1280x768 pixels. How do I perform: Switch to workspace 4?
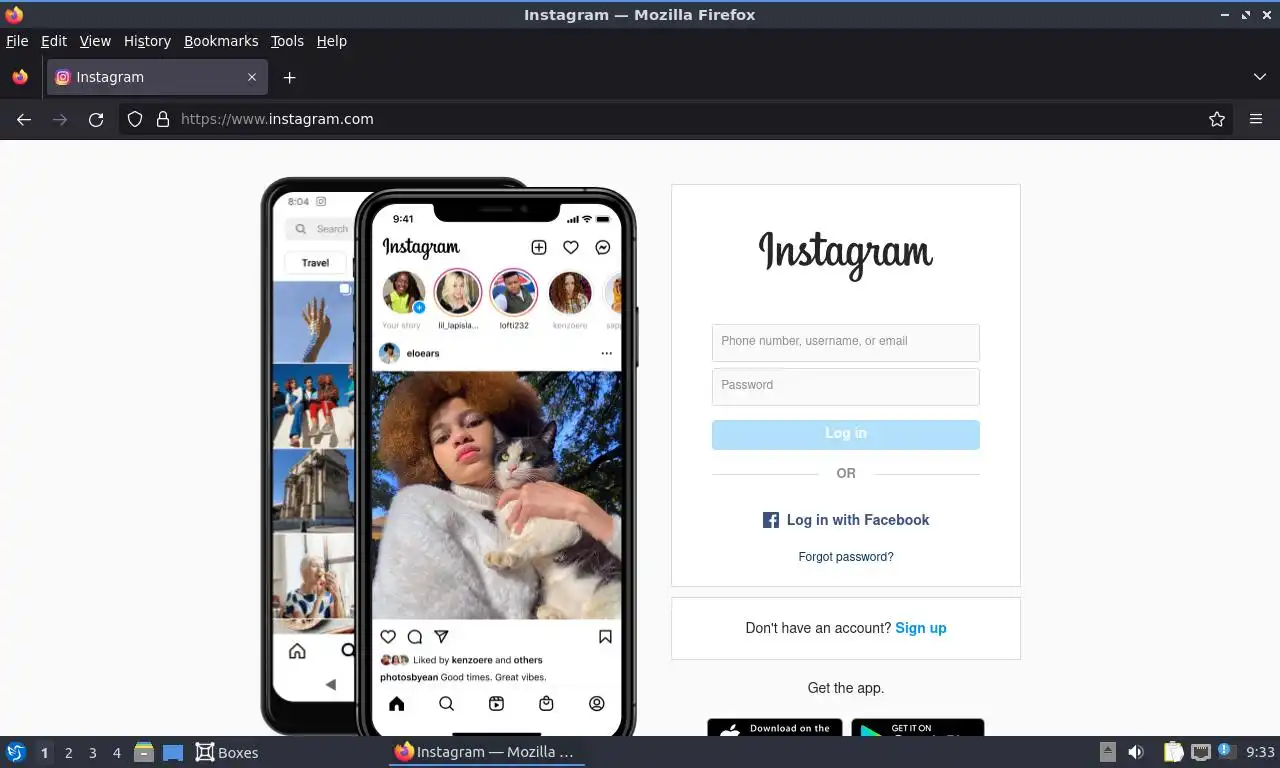116,753
